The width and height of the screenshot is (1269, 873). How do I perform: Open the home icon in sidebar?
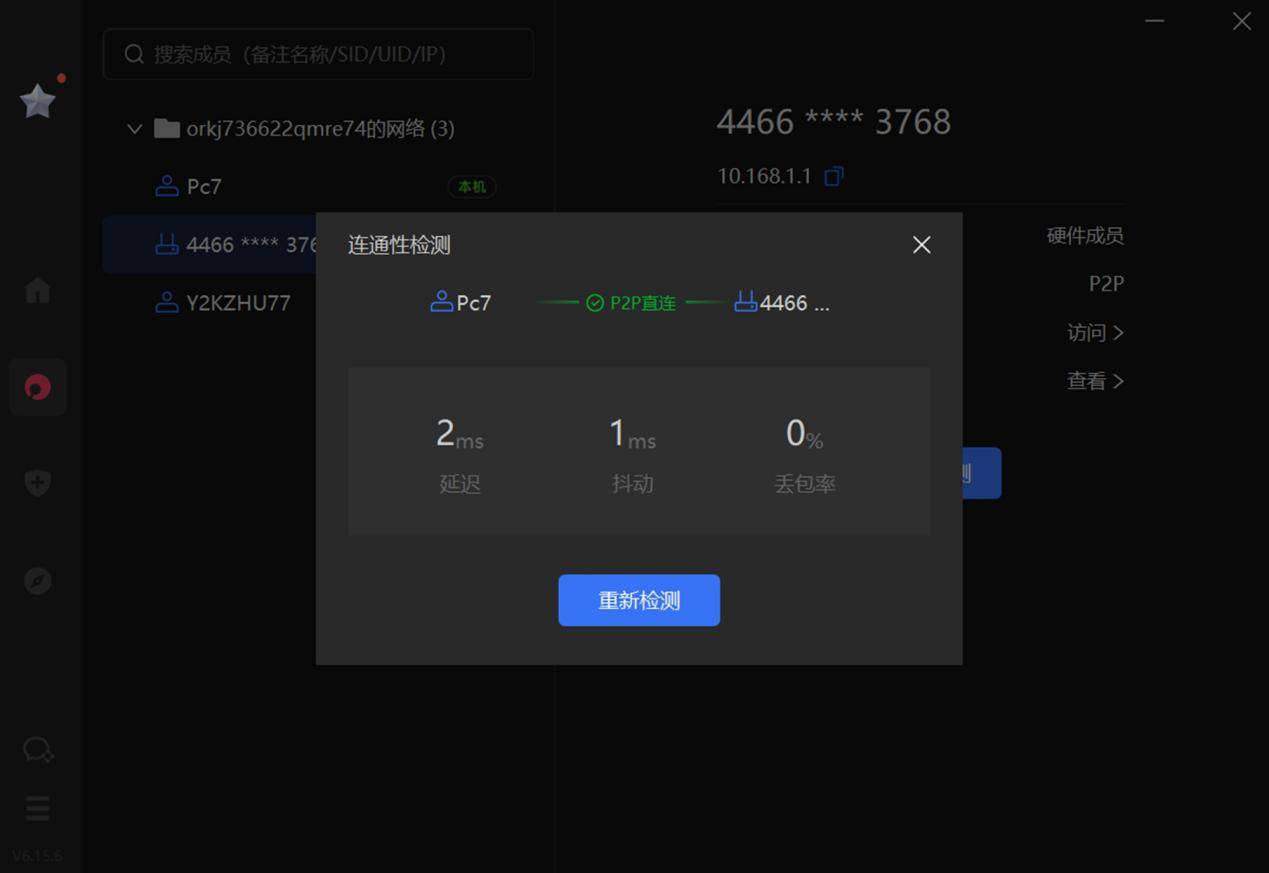click(x=38, y=290)
